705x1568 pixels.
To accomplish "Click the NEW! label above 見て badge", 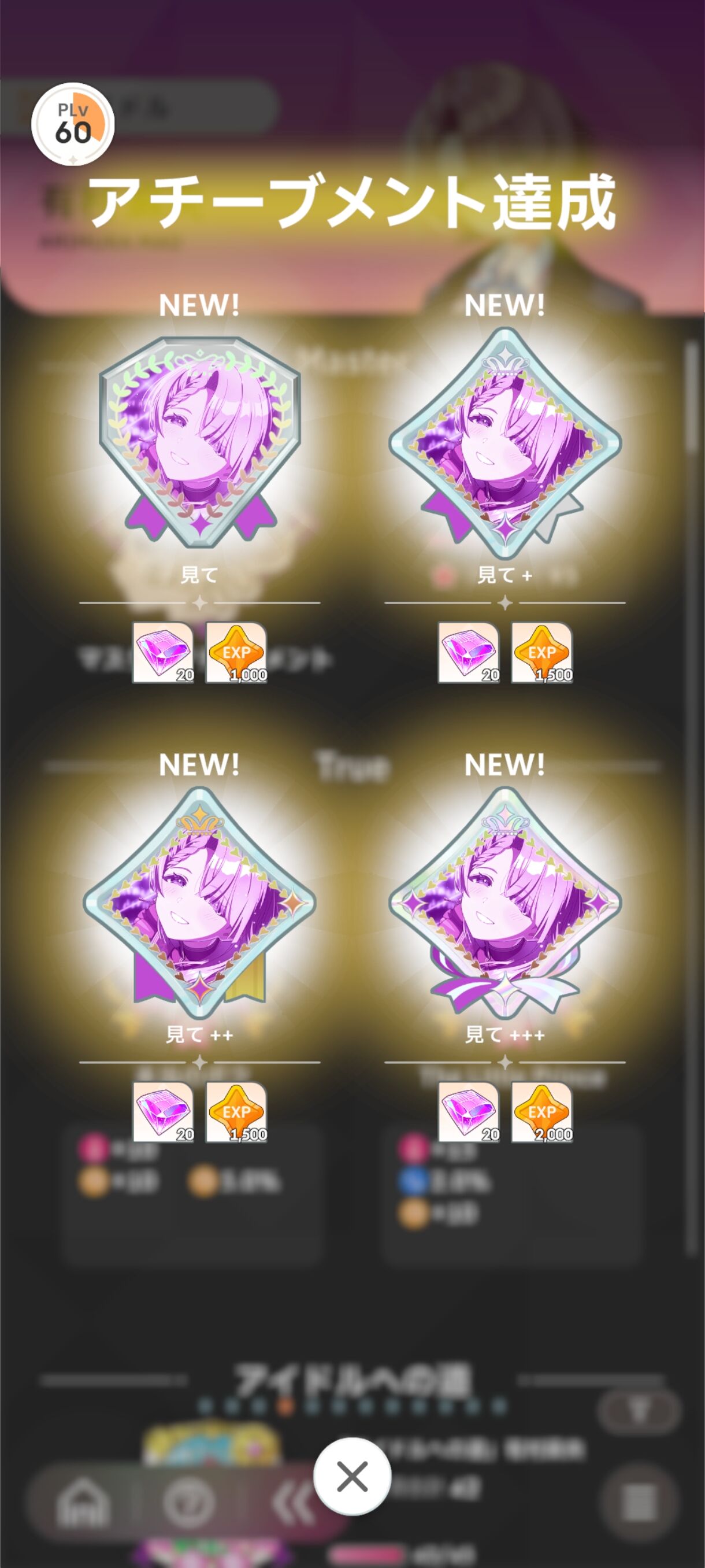I will [199, 305].
